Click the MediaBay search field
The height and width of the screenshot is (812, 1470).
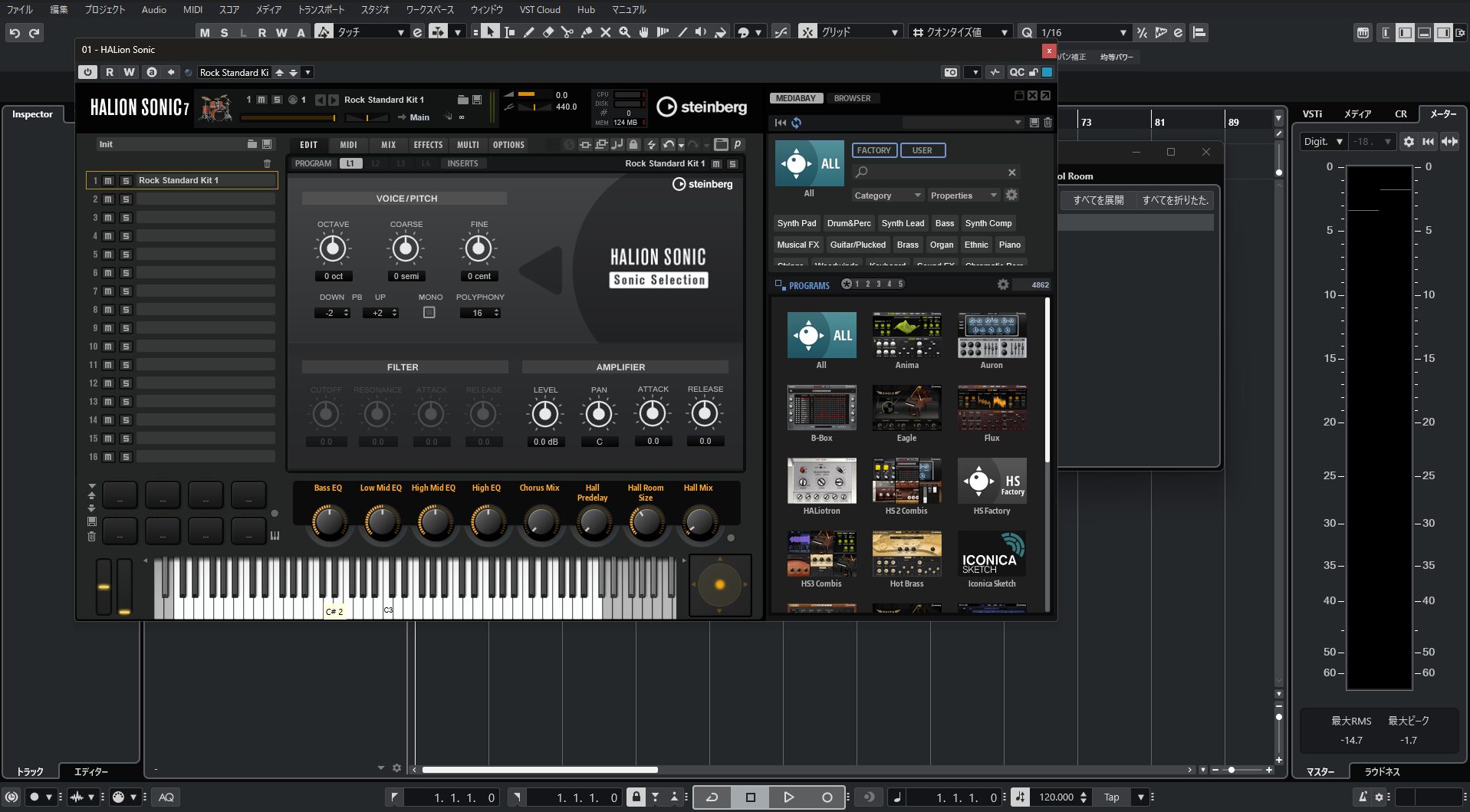(937, 172)
